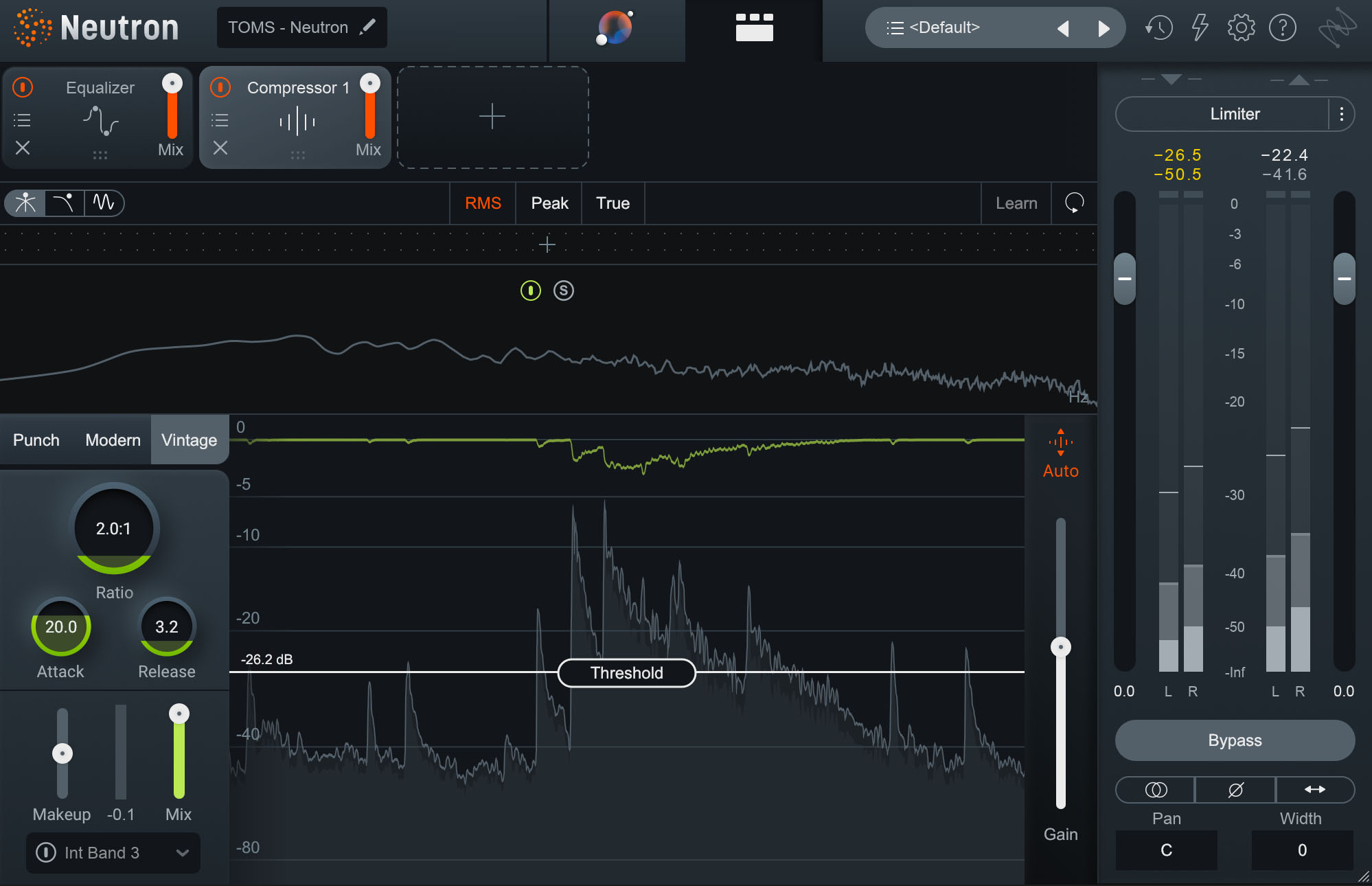This screenshot has width=1372, height=886.
Task: Click the Makeup gain slider handle
Action: 62,753
